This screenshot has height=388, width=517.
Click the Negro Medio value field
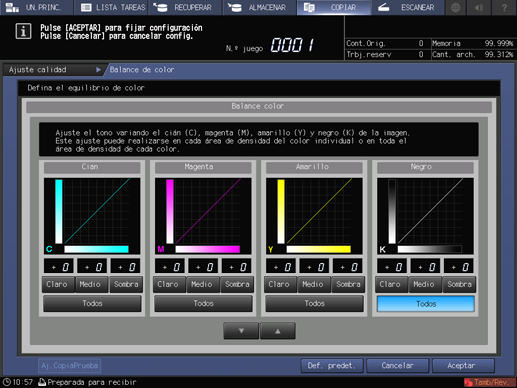(x=425, y=266)
